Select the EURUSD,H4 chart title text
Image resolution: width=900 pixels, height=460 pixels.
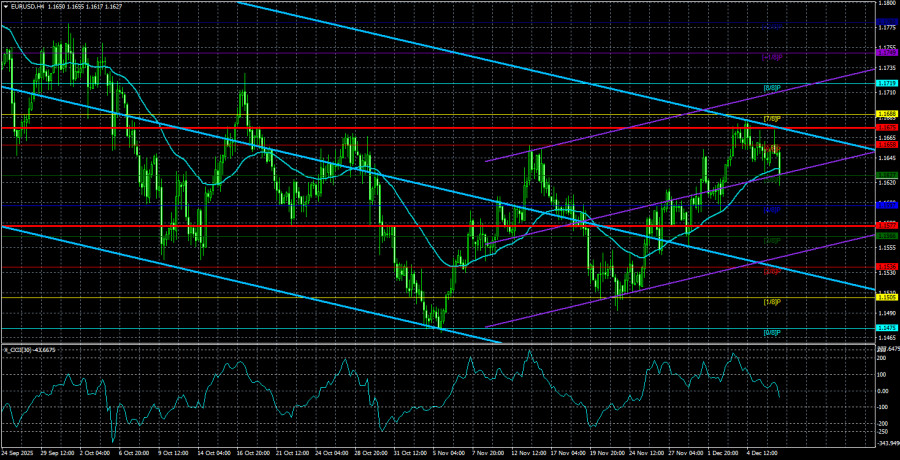pyautogui.click(x=24, y=5)
